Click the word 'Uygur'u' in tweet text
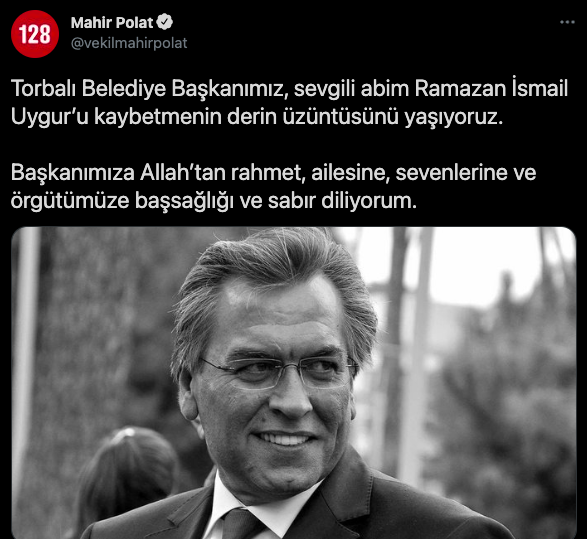Screen dimensions: 587x539 [x=49, y=118]
